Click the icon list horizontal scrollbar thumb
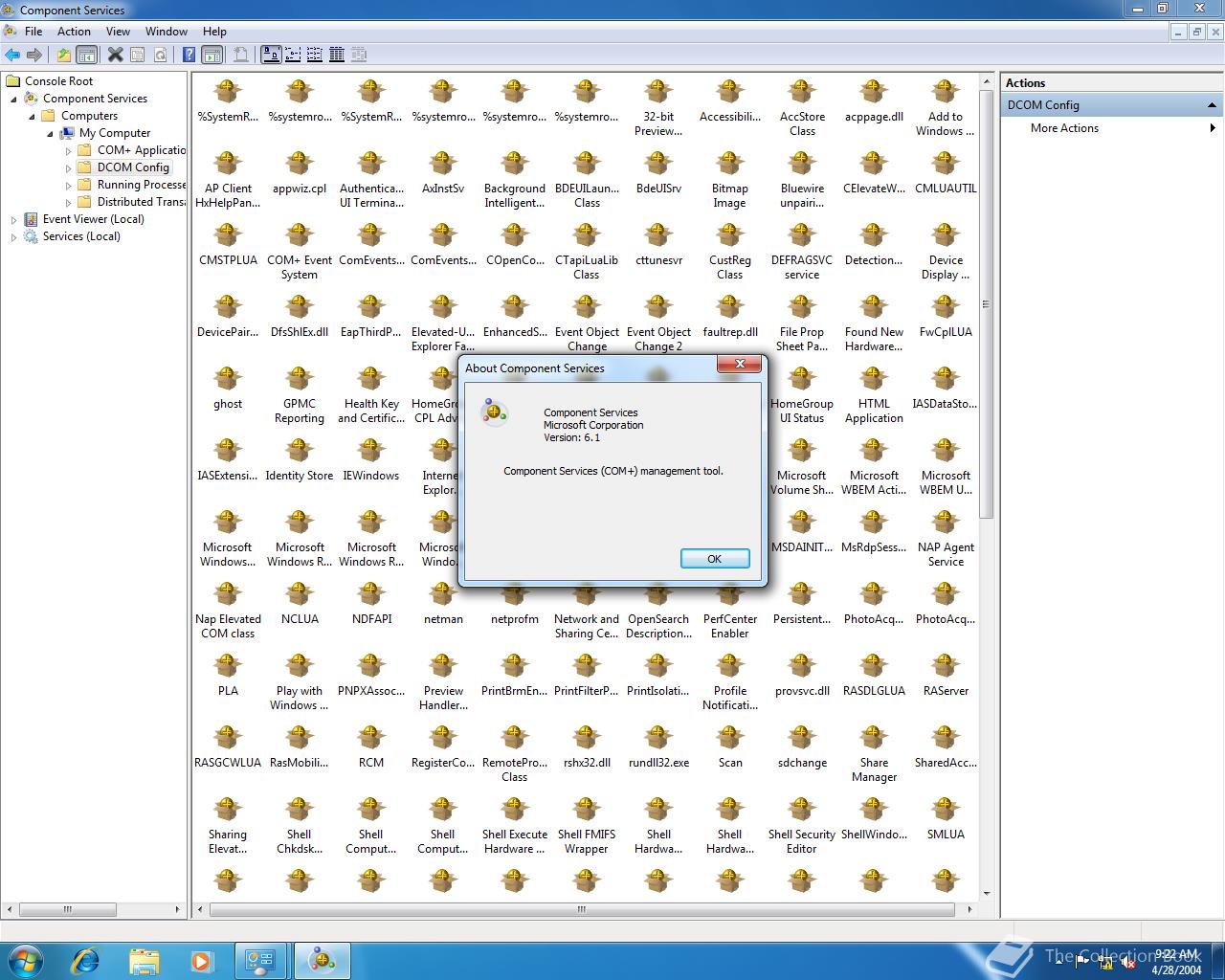 coord(581,909)
